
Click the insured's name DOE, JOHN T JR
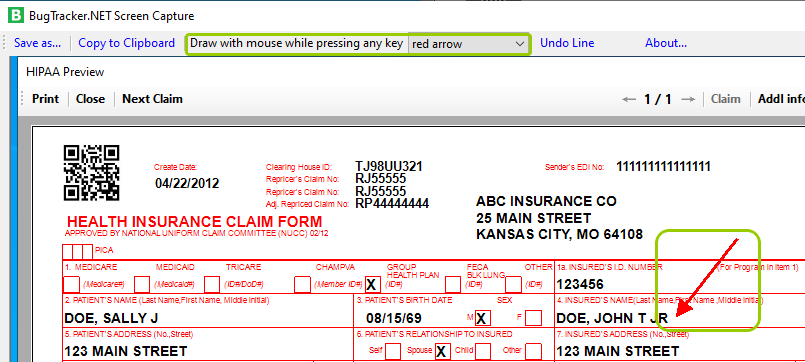coord(612,318)
